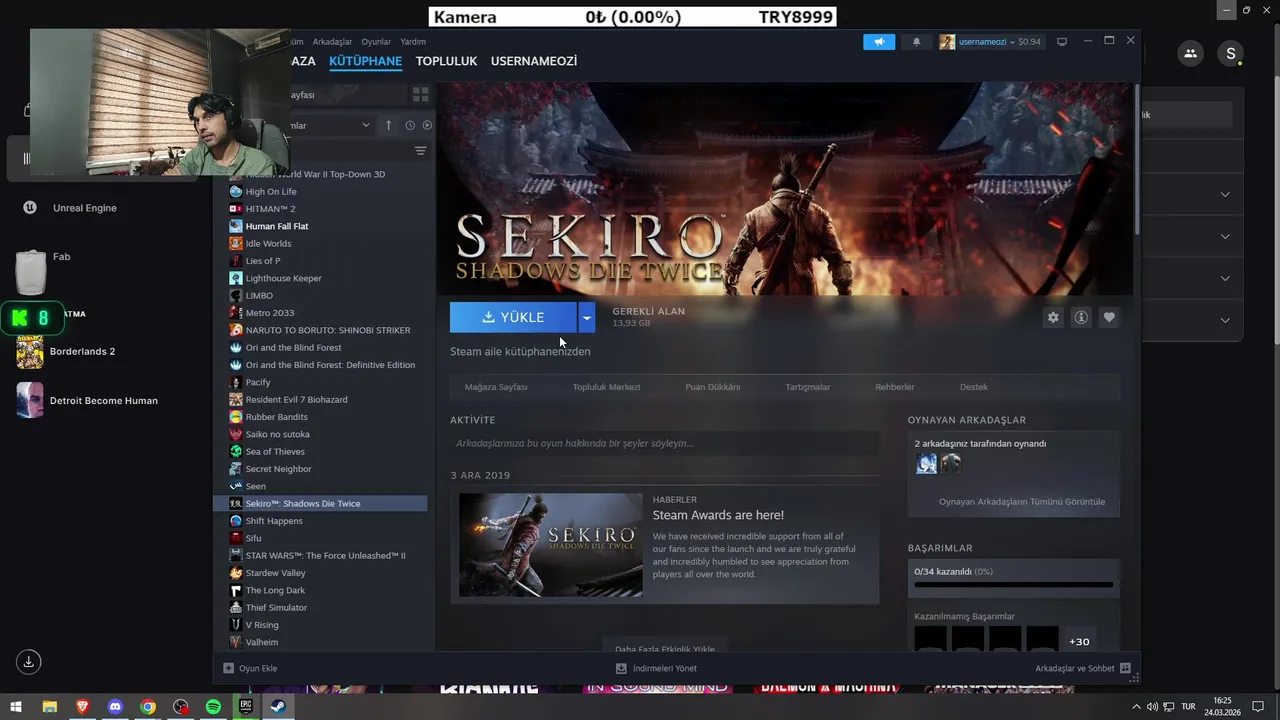This screenshot has height=720, width=1280.
Task: Open Rehberler link
Action: coord(895,387)
